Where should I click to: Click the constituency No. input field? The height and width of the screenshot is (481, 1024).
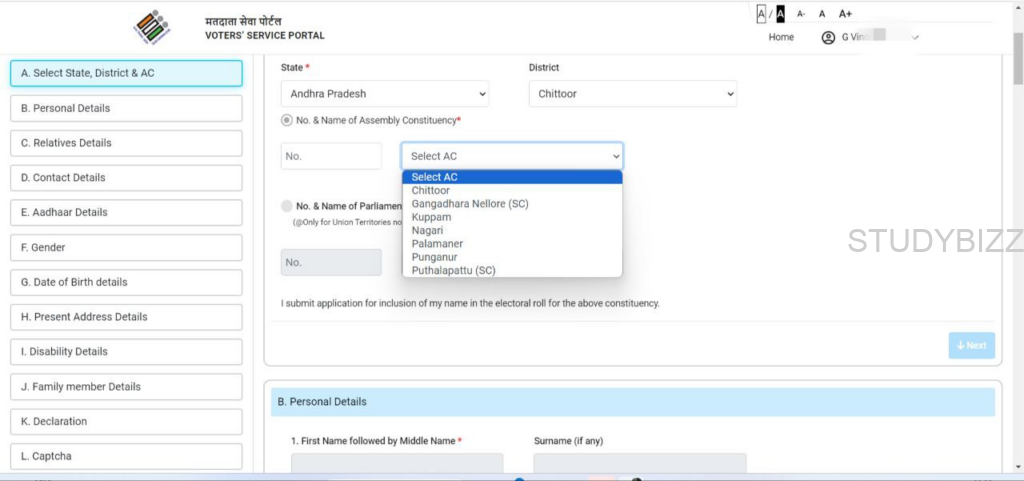331,156
